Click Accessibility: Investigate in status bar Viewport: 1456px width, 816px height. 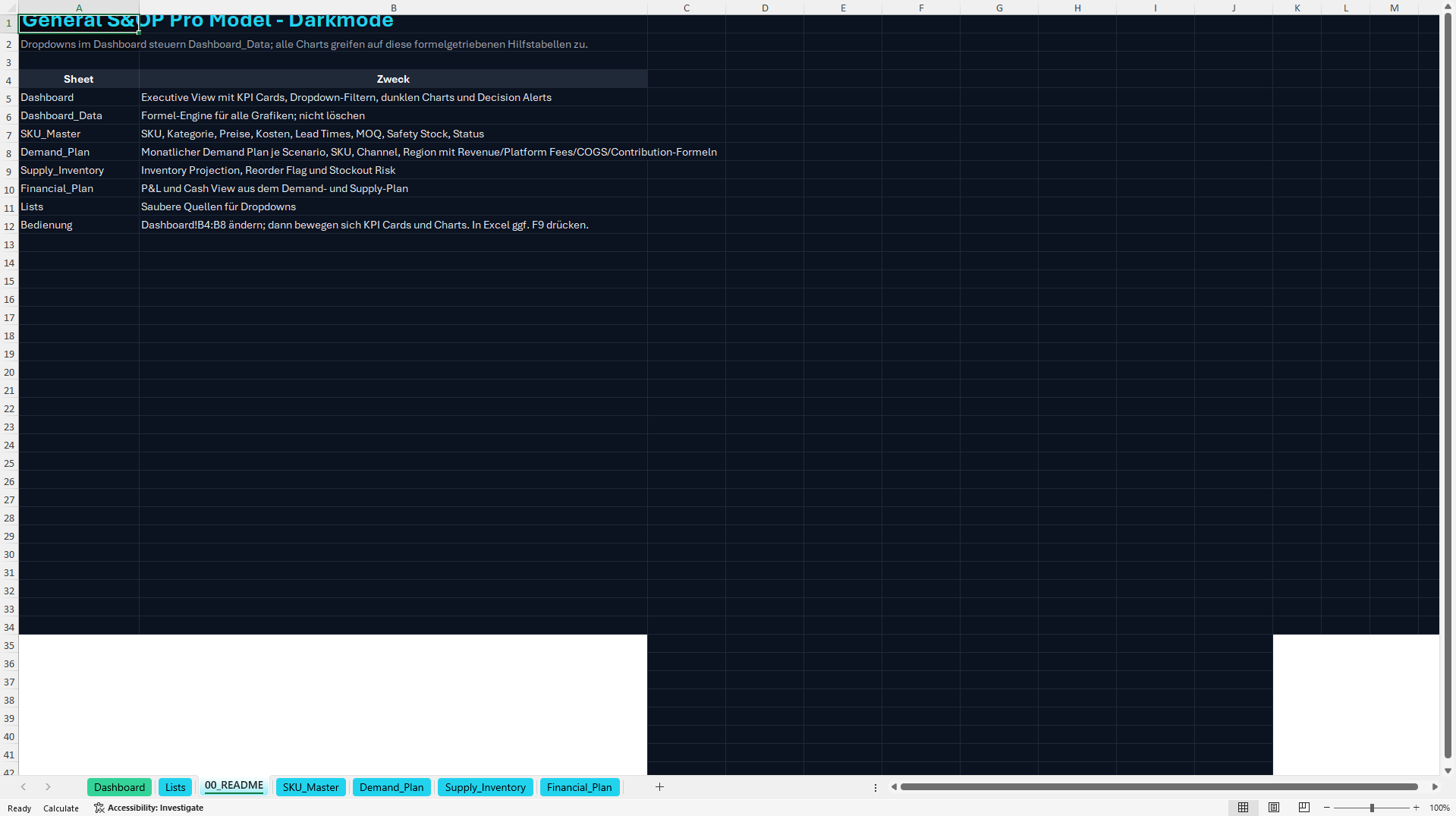point(149,808)
